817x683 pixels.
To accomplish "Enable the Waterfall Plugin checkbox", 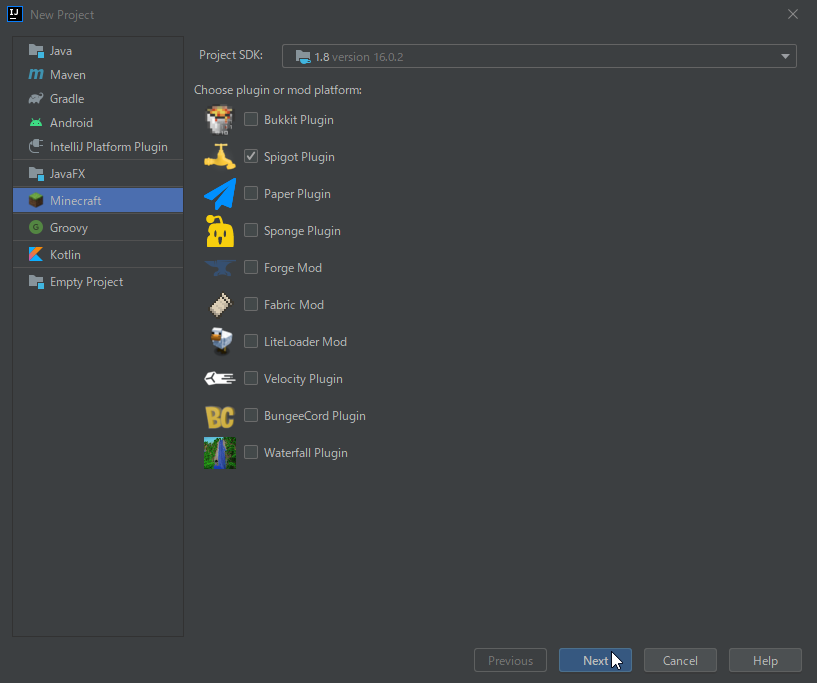I will (251, 452).
